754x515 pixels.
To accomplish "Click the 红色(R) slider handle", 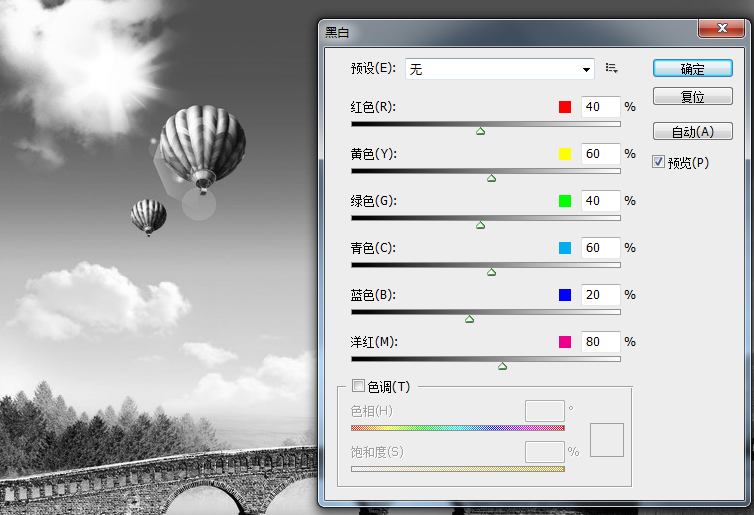I will [x=480, y=131].
